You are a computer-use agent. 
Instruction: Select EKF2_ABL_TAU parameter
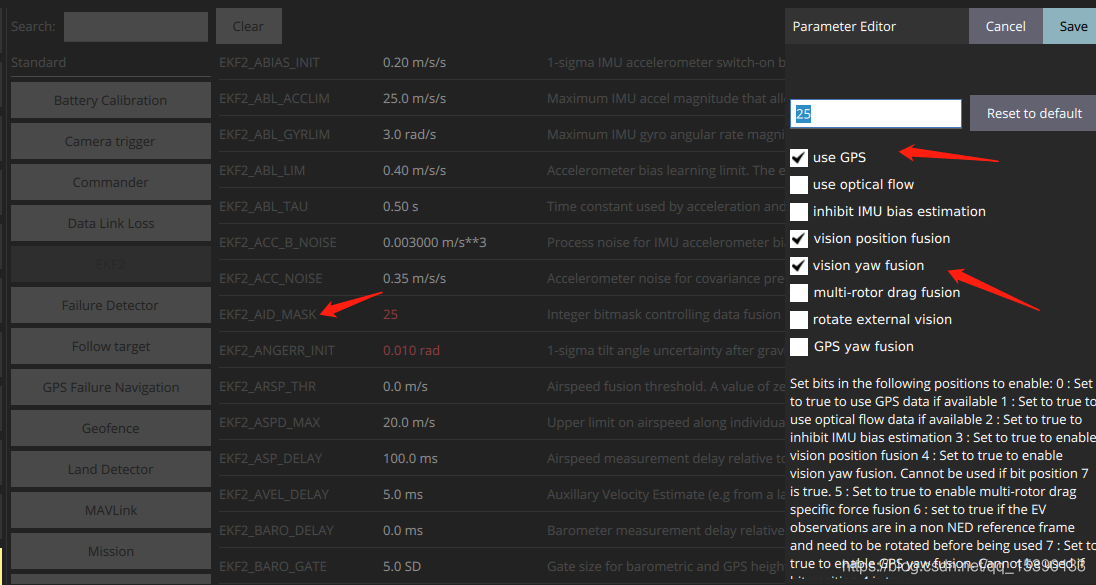[x=500, y=206]
